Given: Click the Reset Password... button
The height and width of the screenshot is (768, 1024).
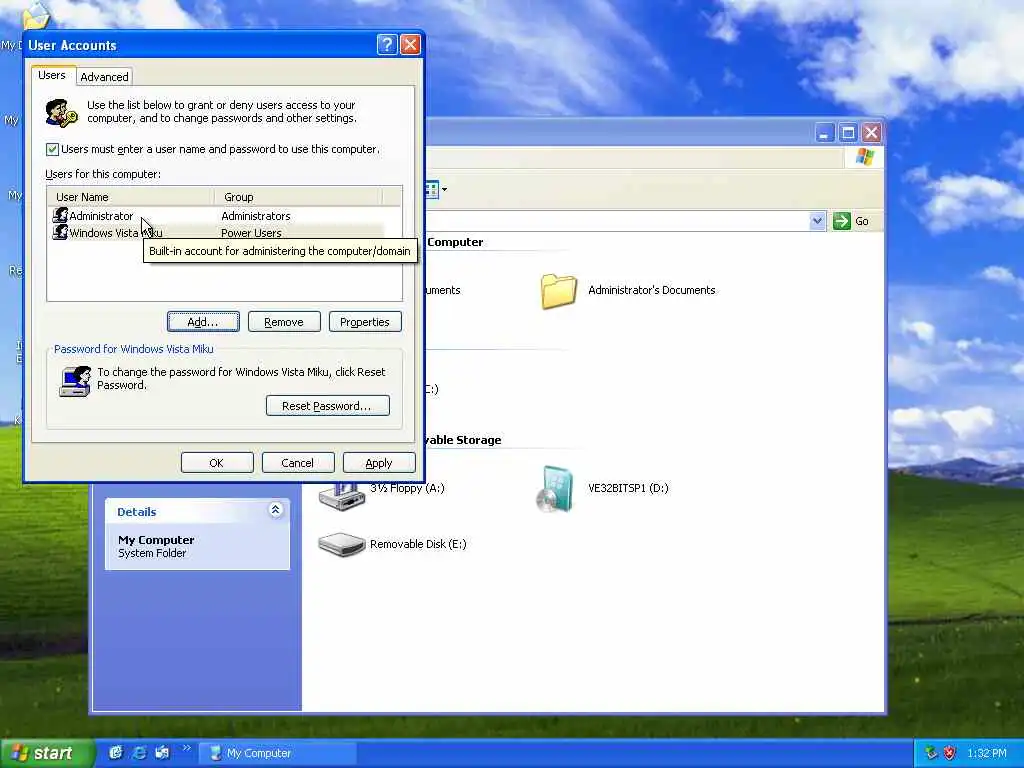Looking at the screenshot, I should (x=328, y=406).
